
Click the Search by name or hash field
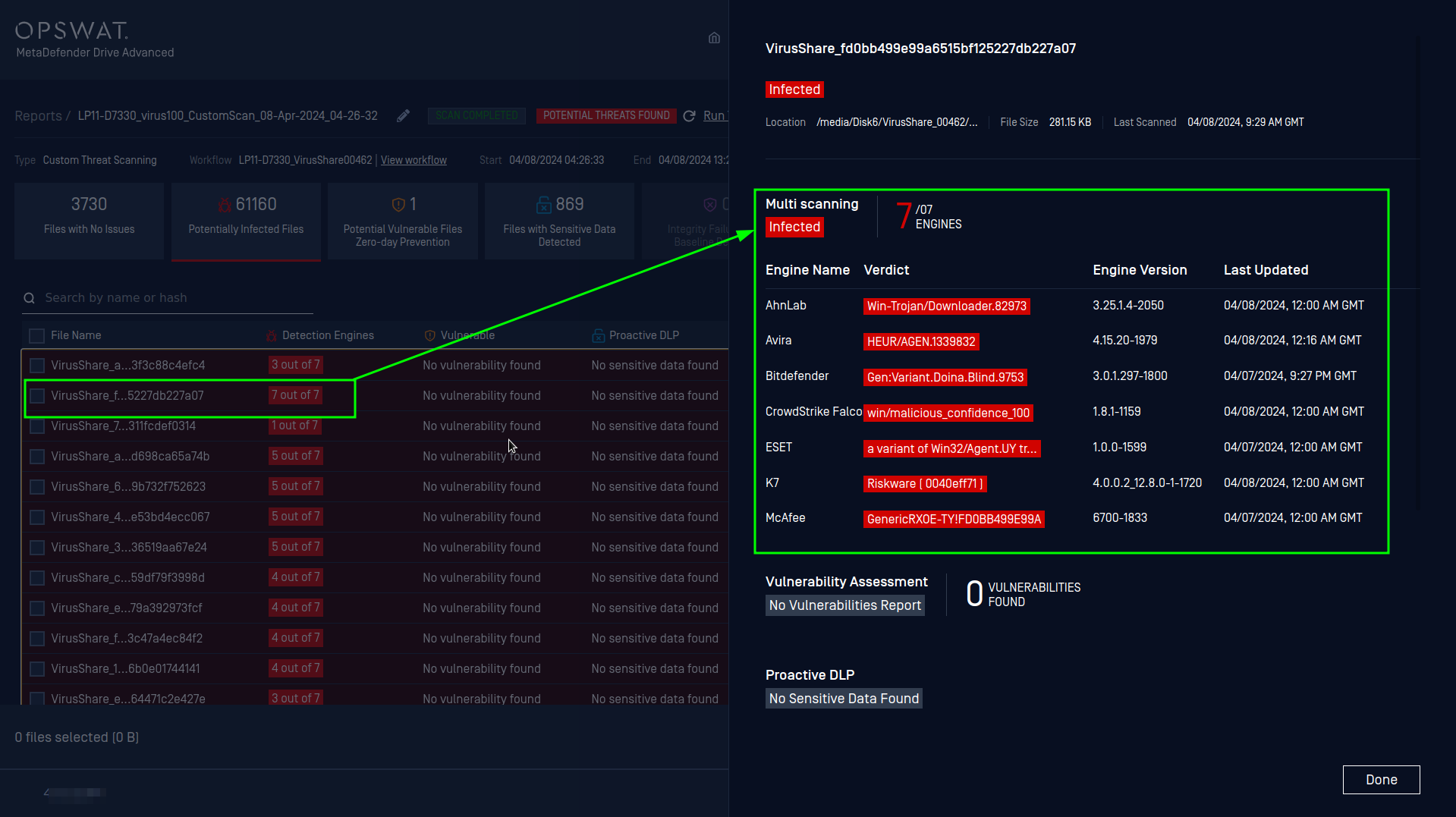click(167, 298)
